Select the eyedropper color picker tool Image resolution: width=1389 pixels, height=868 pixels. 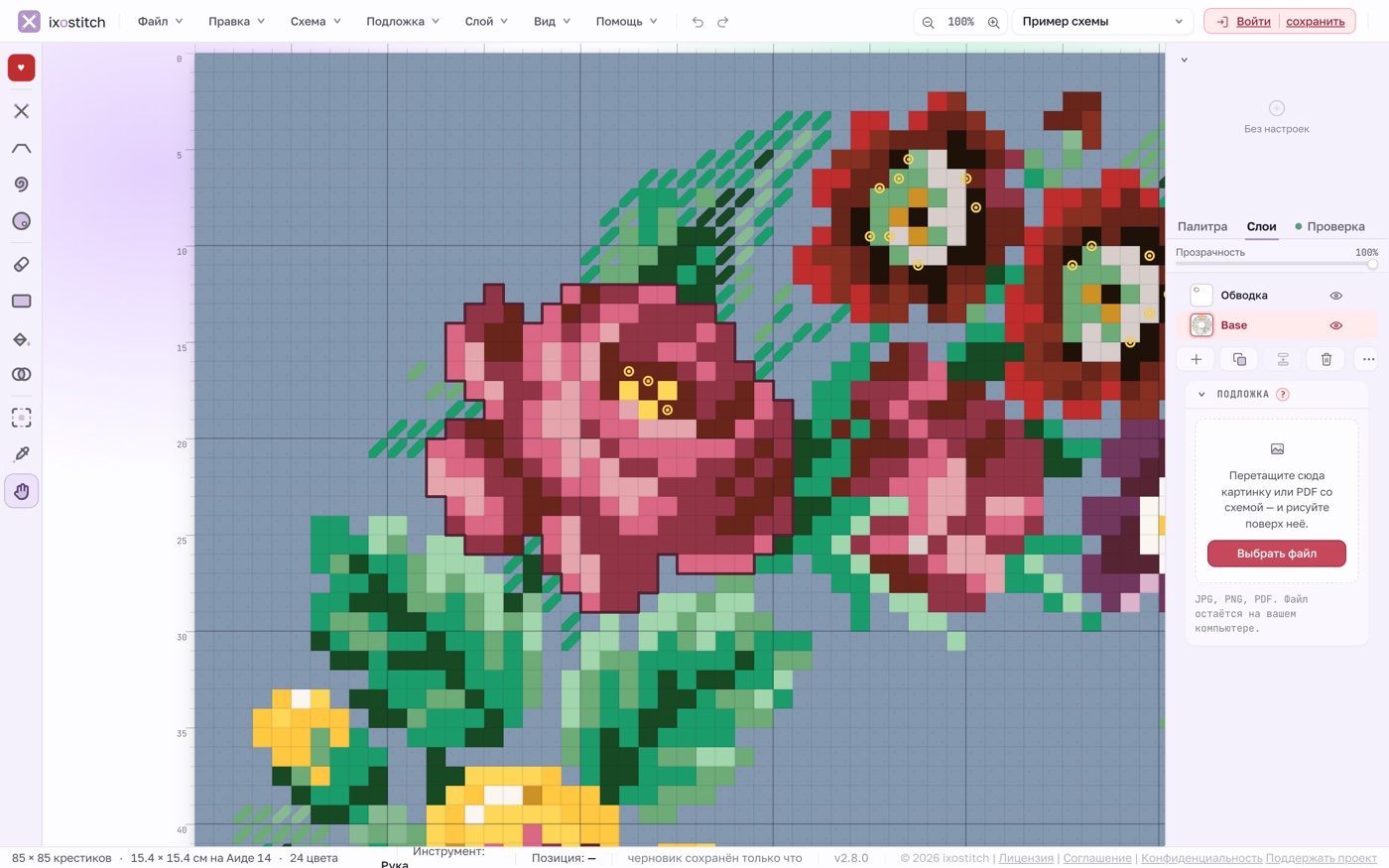[21, 453]
